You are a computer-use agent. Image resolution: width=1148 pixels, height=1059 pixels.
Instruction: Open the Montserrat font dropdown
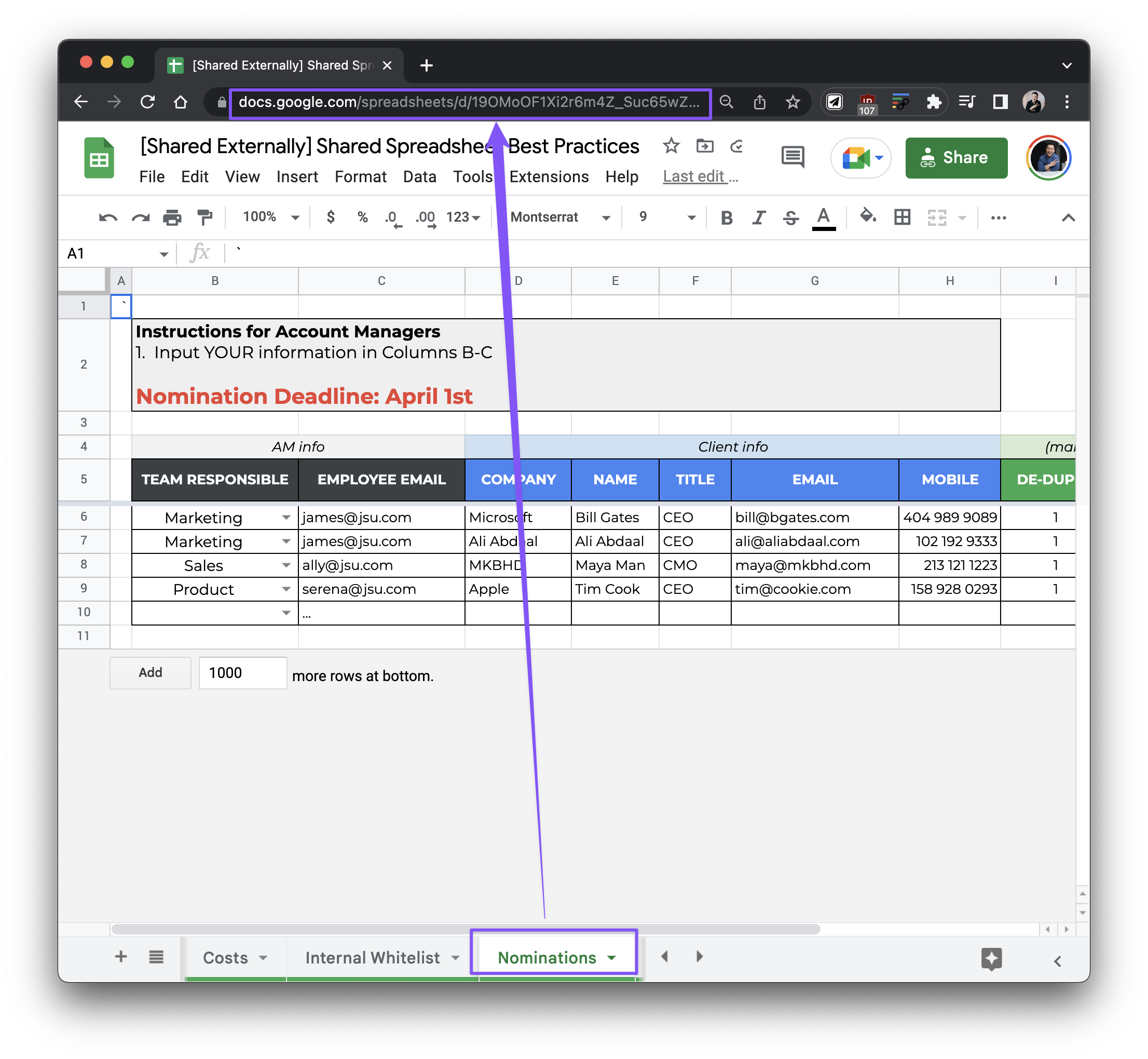[x=559, y=217]
